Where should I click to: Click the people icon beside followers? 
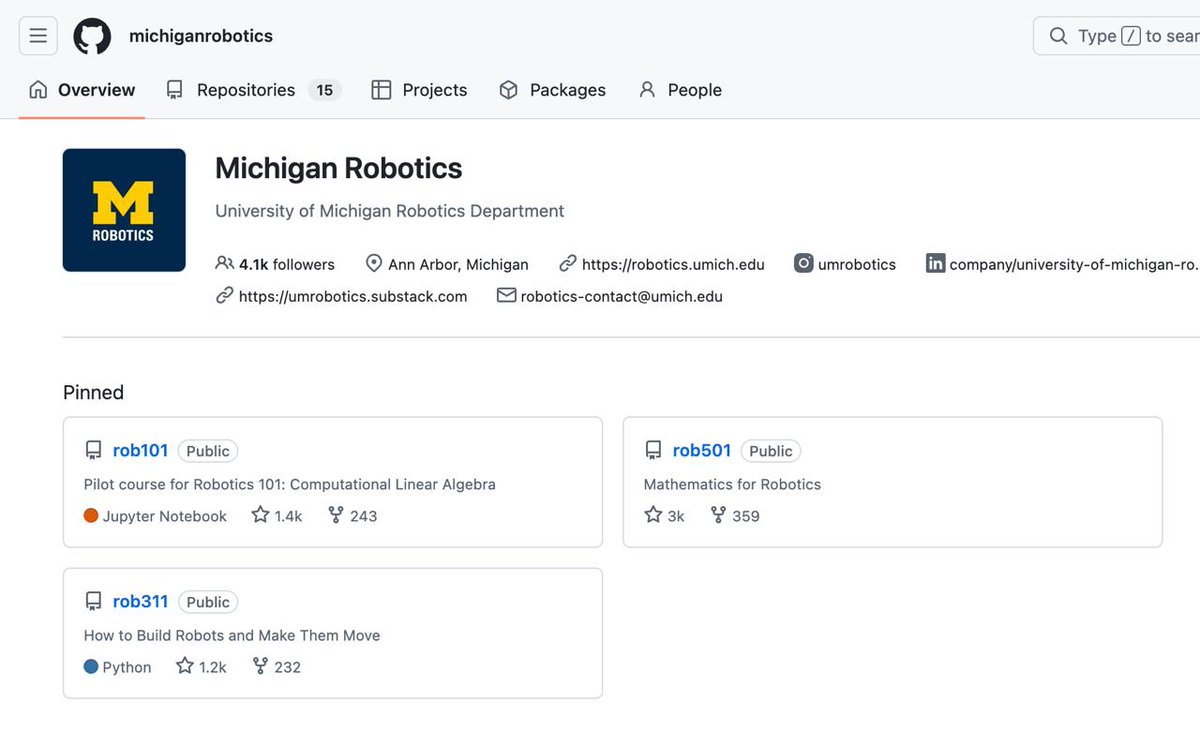click(224, 264)
